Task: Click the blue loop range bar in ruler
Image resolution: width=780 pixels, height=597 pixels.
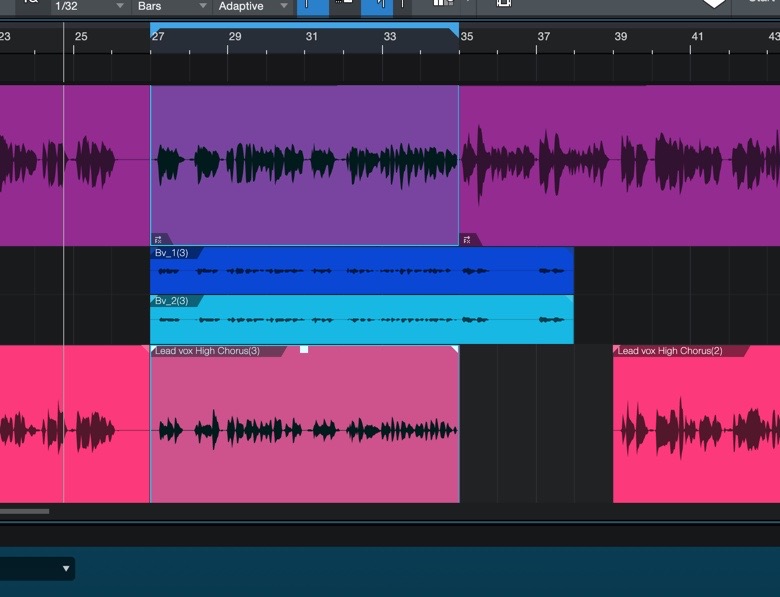Action: (x=305, y=25)
